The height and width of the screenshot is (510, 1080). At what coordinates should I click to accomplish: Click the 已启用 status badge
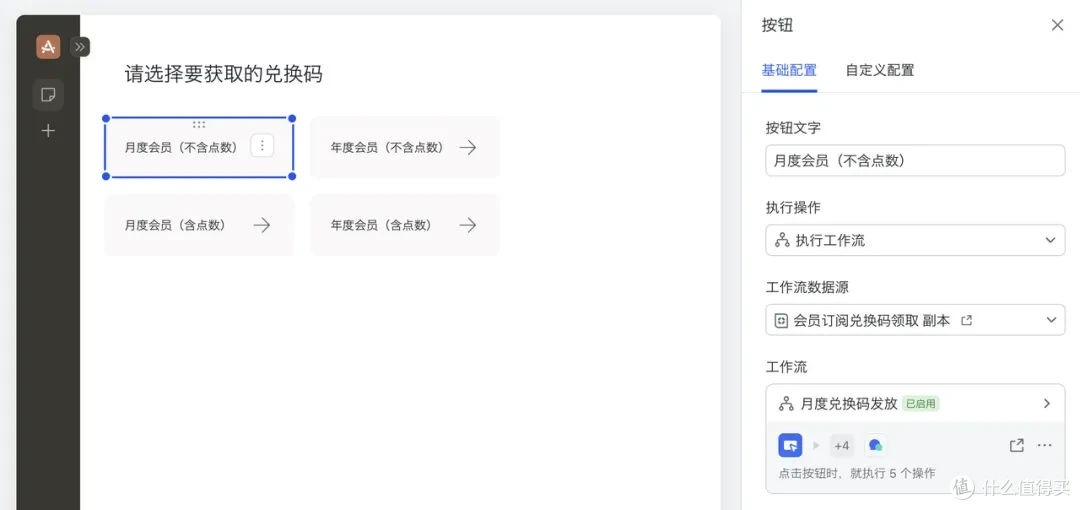(921, 404)
